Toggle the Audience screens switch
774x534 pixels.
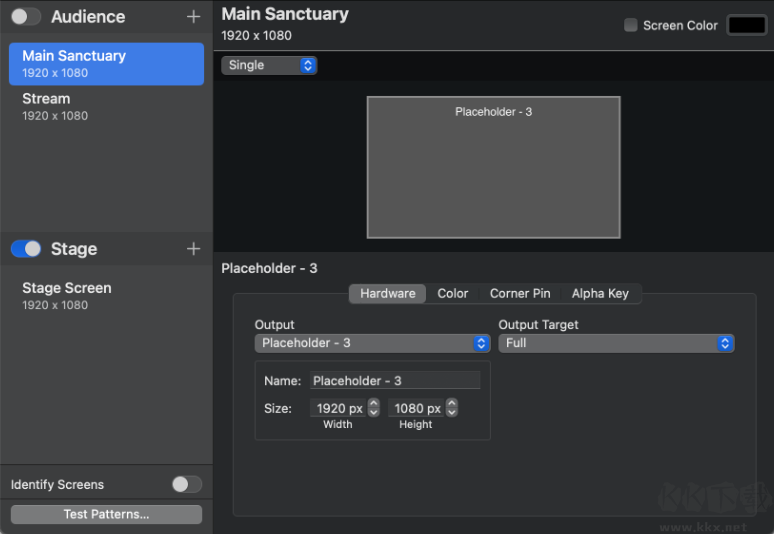[x=26, y=17]
